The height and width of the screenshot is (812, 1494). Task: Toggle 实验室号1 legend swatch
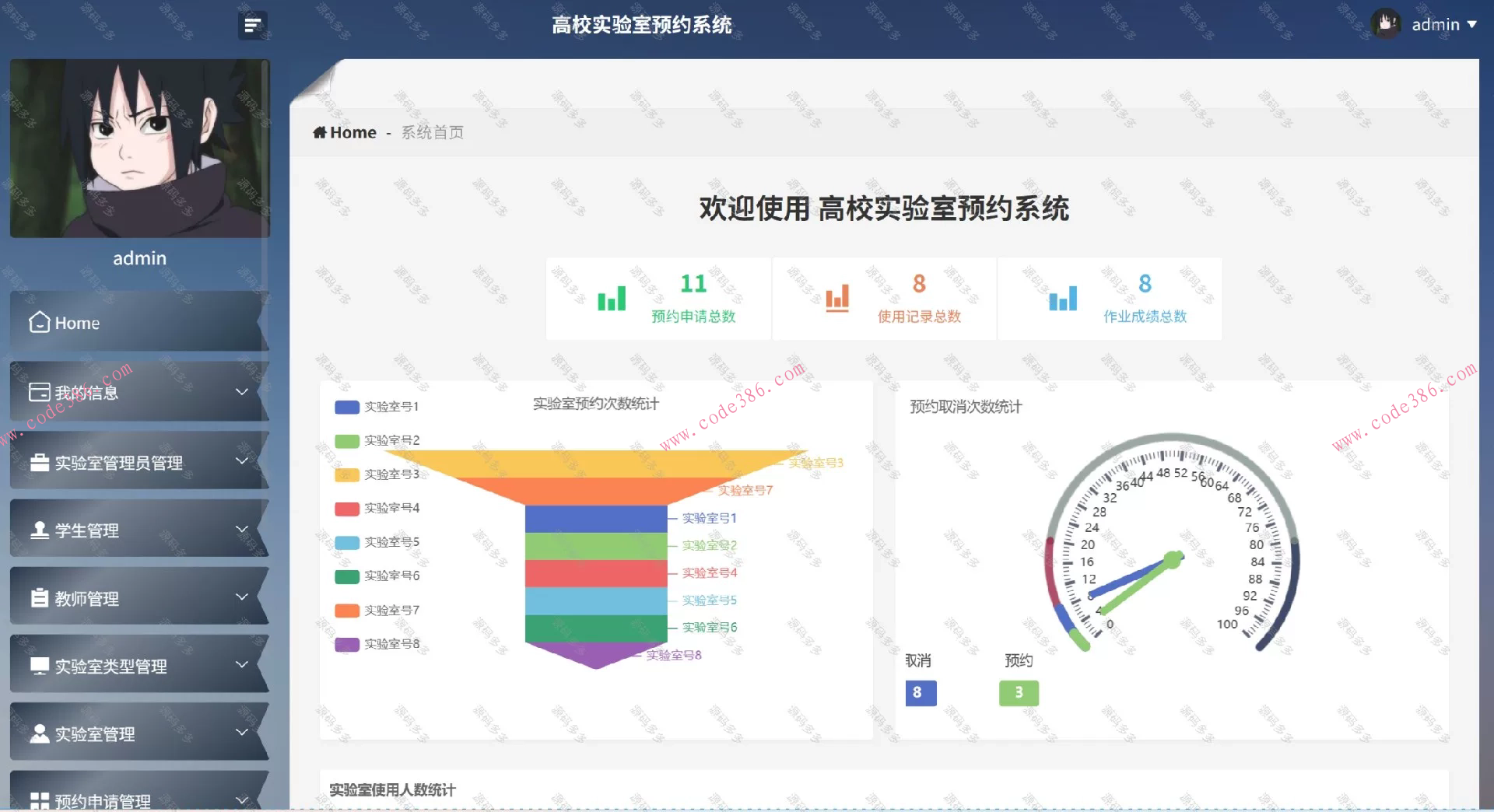[x=347, y=407]
